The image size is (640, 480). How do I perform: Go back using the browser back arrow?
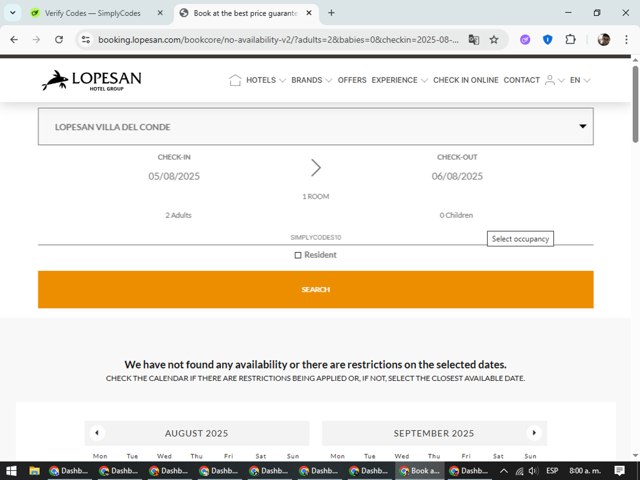pos(14,40)
